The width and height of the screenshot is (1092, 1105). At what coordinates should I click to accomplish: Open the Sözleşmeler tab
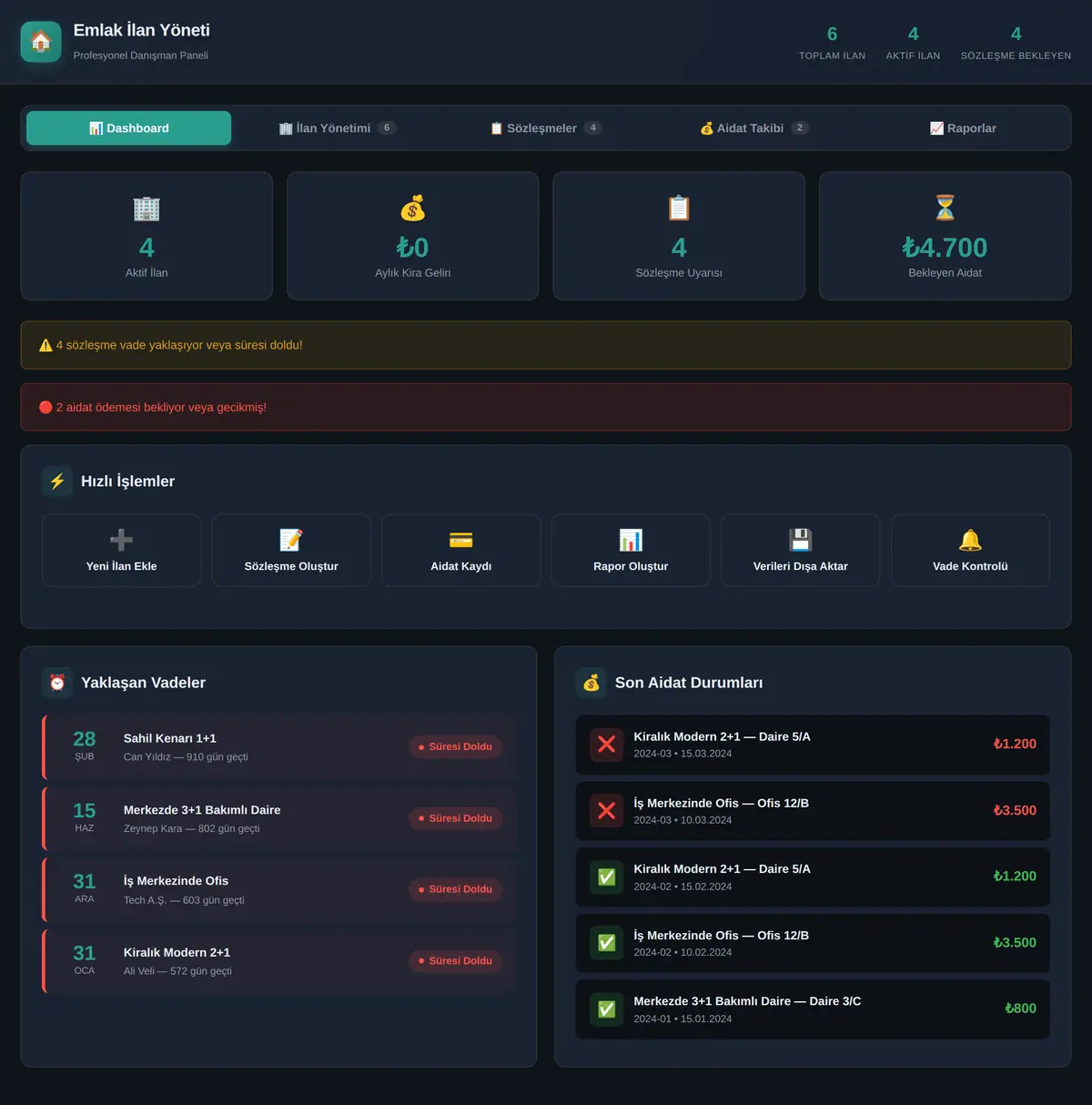546,128
